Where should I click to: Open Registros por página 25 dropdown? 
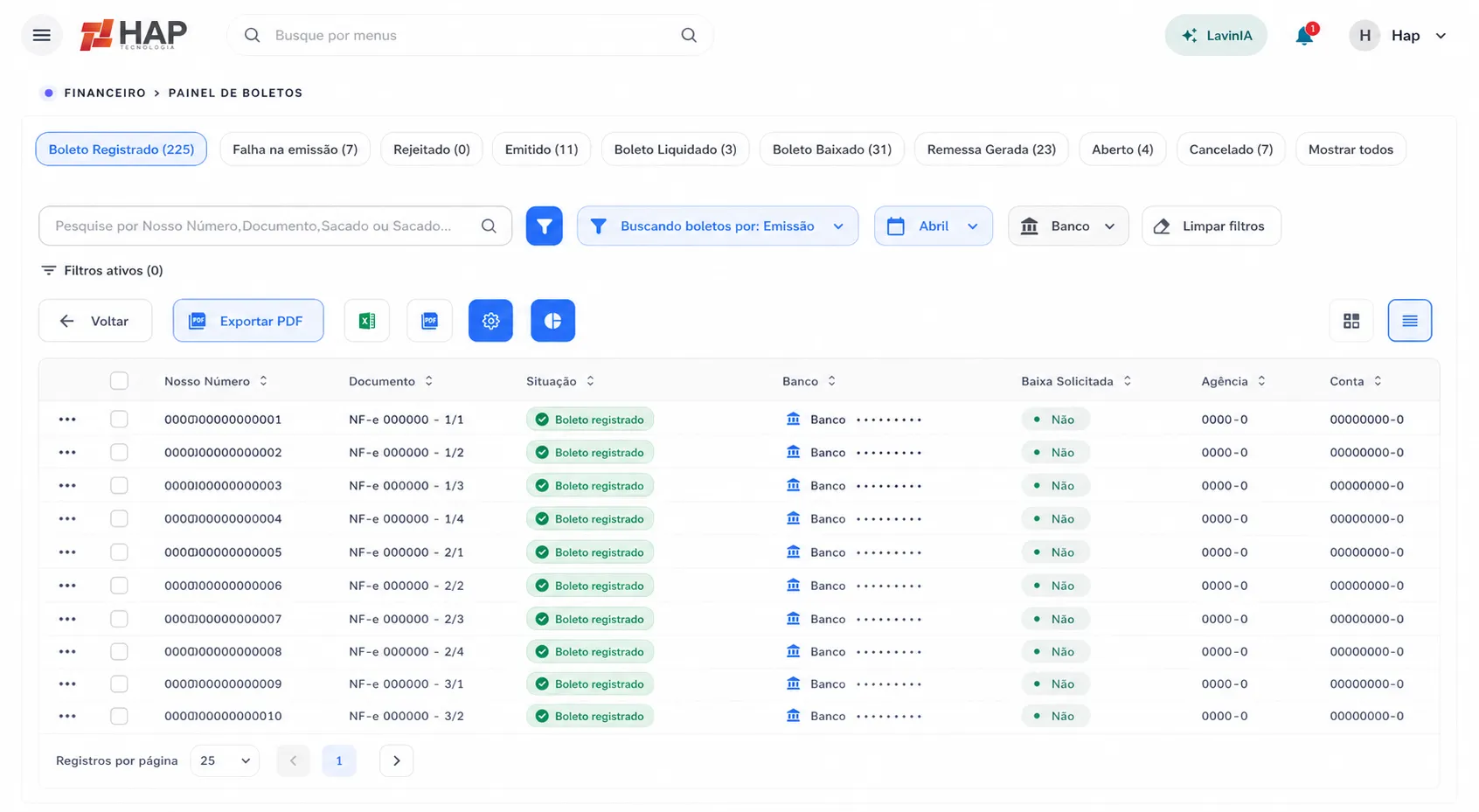click(225, 760)
